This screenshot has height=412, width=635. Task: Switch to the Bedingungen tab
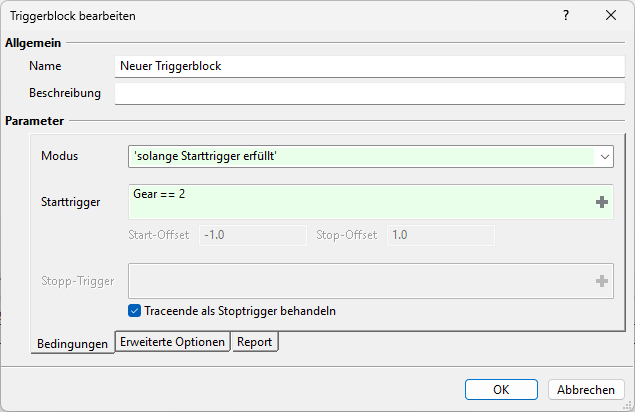pos(72,344)
